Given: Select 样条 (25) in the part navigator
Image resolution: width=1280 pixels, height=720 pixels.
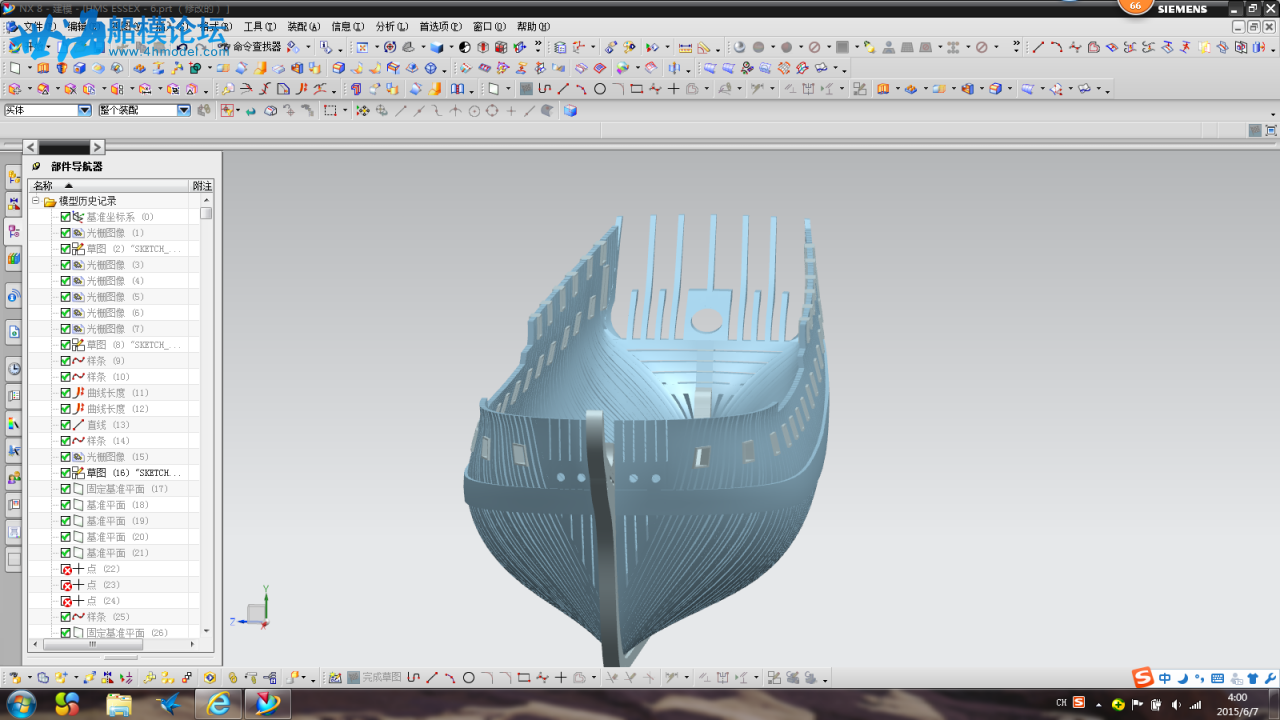Looking at the screenshot, I should pyautogui.click(x=114, y=617).
